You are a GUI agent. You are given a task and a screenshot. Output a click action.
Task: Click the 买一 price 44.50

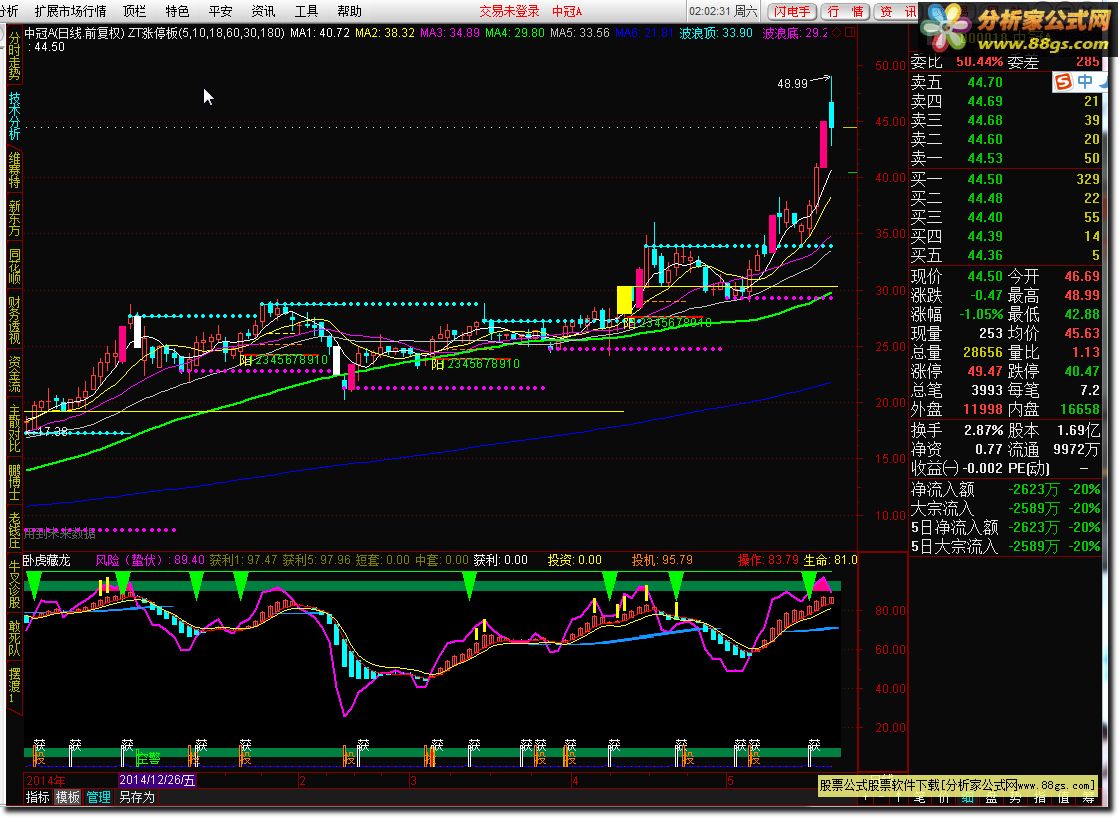pos(985,179)
